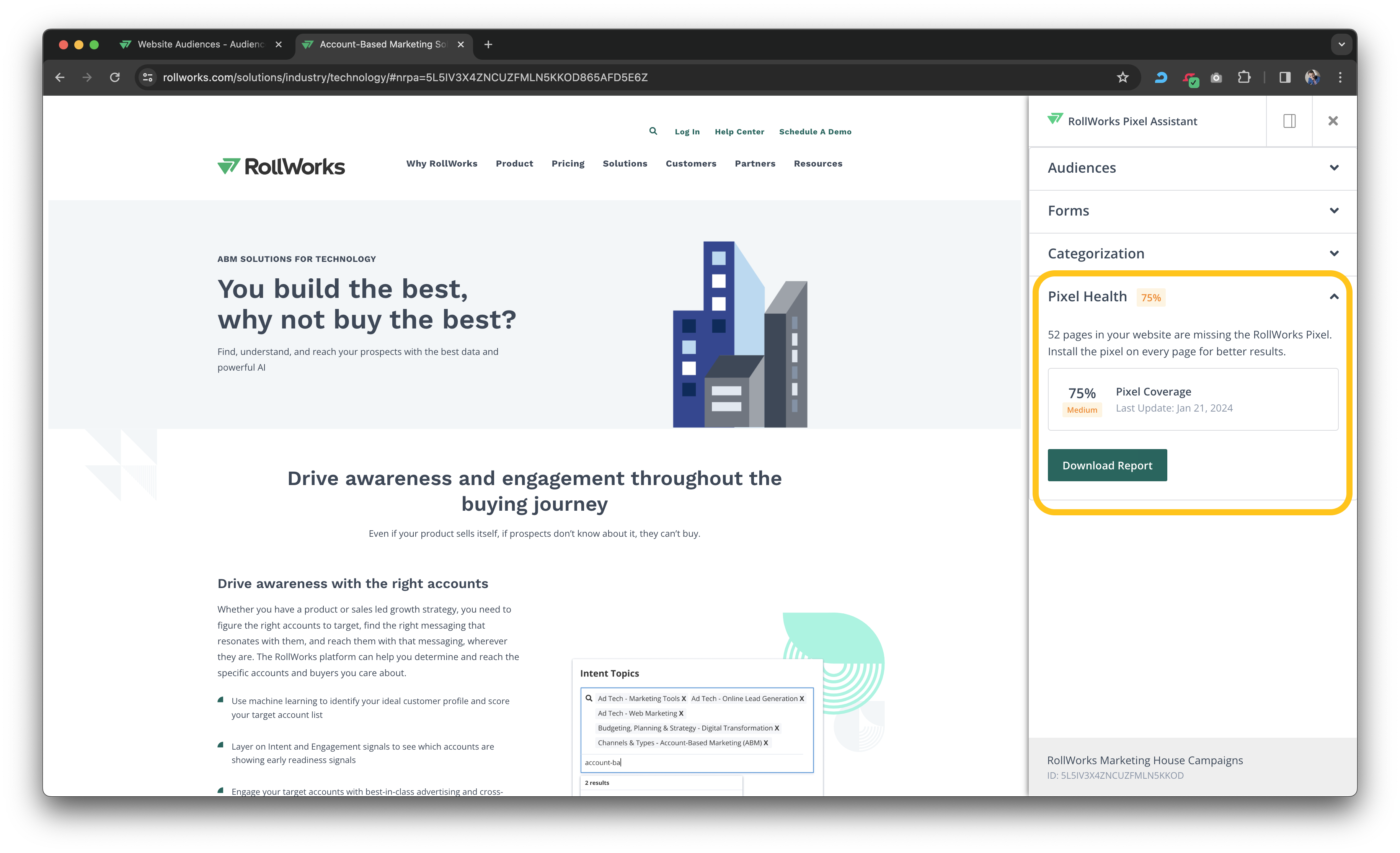Screen dimensions: 1400x853
Task: Open the Solutions menu
Action: pos(625,163)
